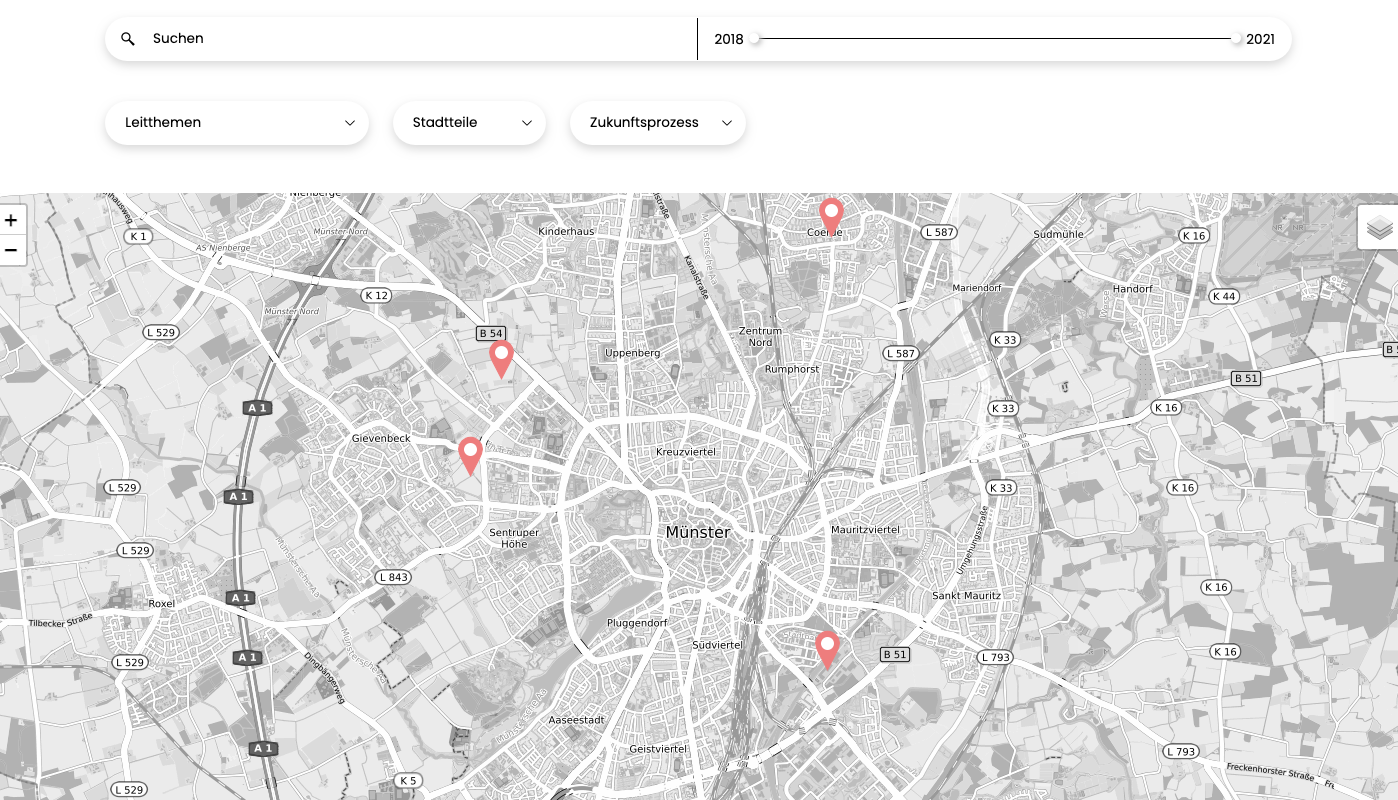Open the Zukunftsprozess dropdown
The width and height of the screenshot is (1398, 800).
pos(657,123)
